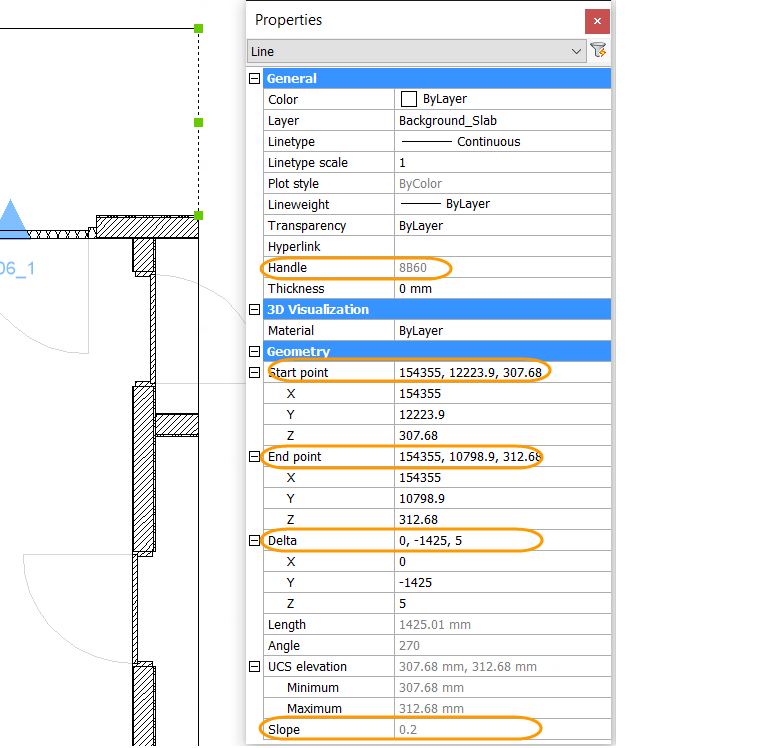Click the Angle value 270
The width and height of the screenshot is (783, 748).
click(409, 646)
